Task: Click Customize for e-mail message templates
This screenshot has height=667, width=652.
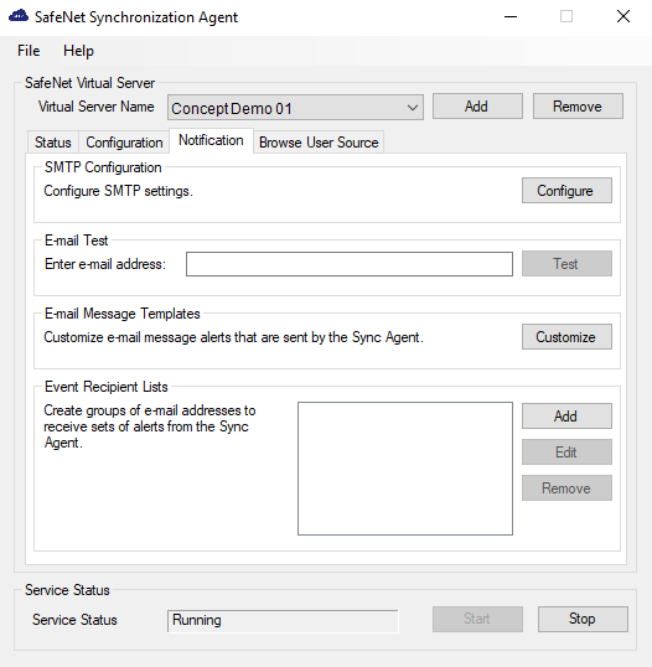Action: [x=566, y=337]
